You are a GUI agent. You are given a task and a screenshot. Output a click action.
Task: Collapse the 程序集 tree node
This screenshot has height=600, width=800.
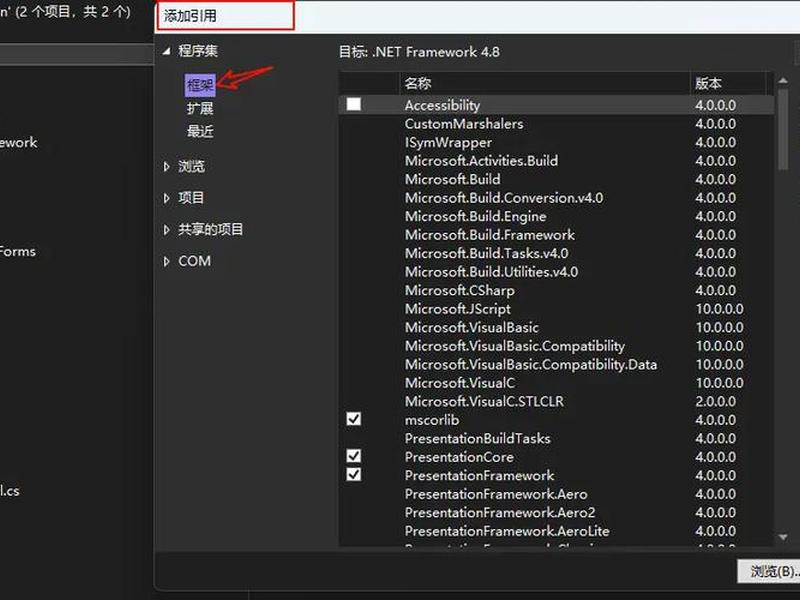[166, 51]
